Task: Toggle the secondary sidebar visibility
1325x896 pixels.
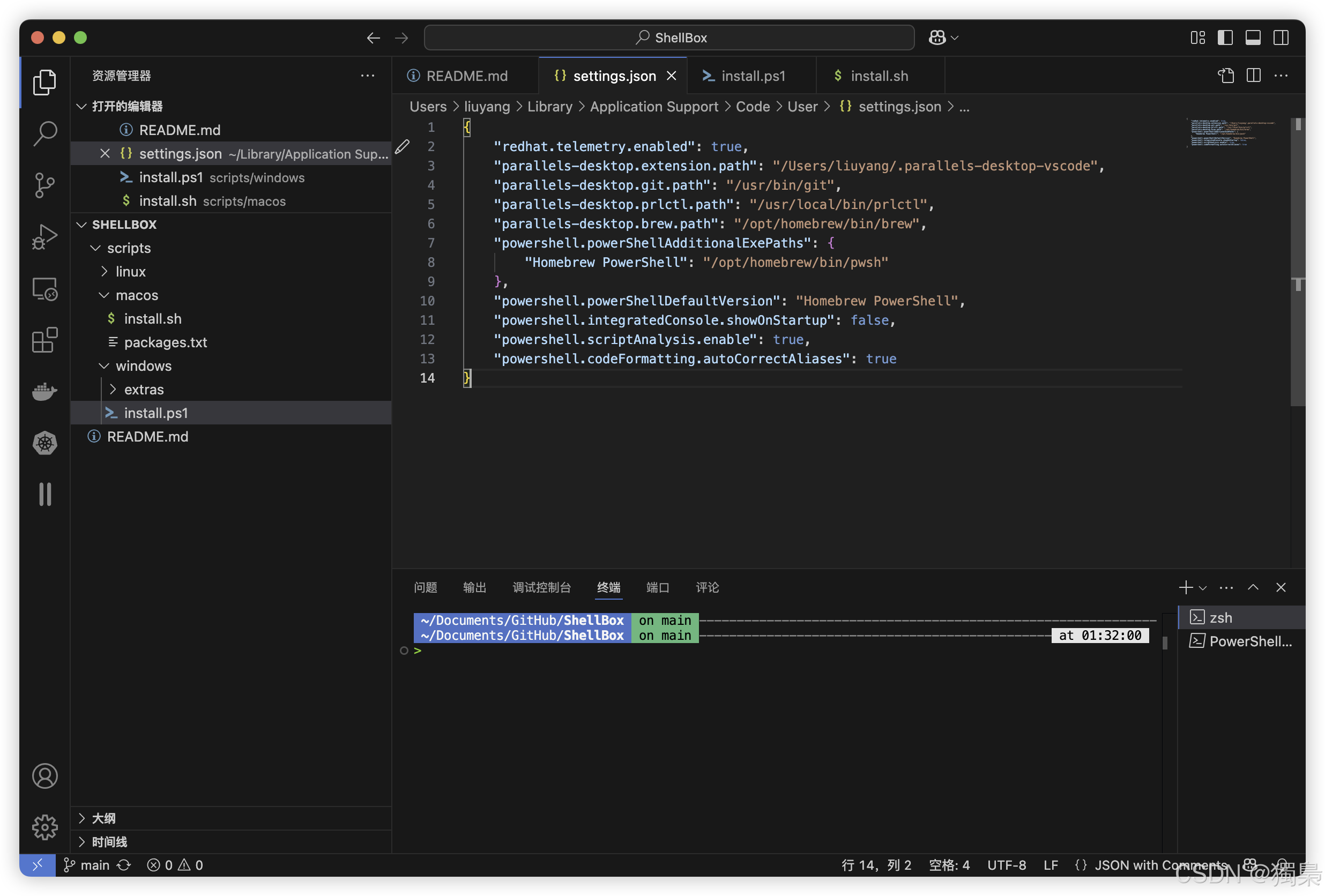Action: [1281, 37]
